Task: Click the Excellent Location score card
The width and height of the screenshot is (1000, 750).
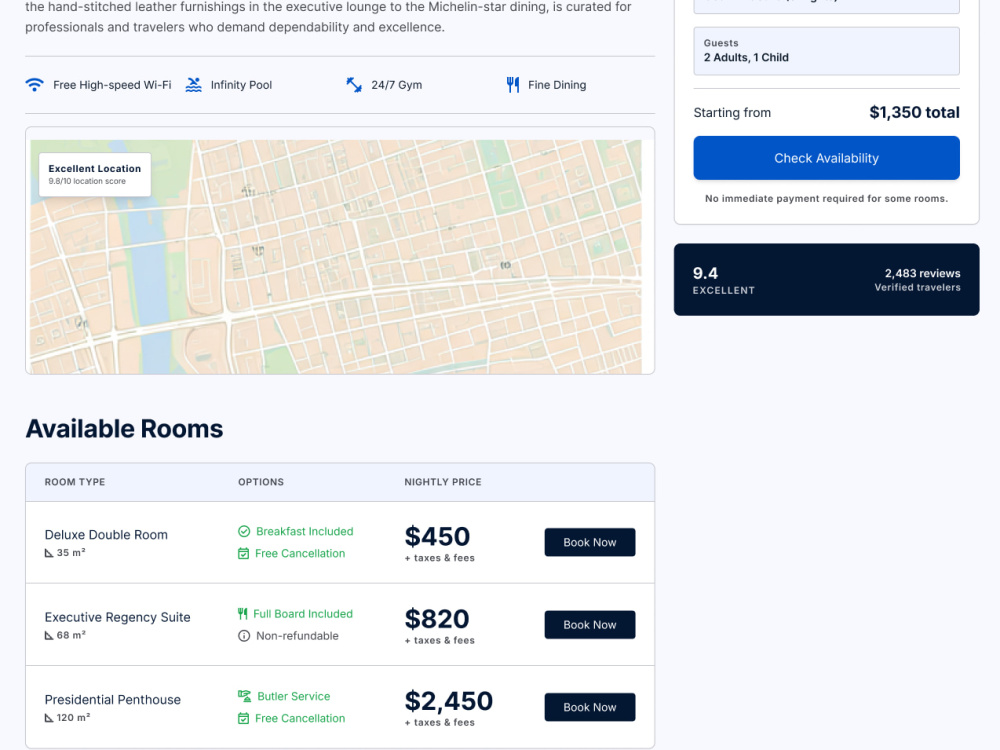Action: pyautogui.click(x=95, y=174)
